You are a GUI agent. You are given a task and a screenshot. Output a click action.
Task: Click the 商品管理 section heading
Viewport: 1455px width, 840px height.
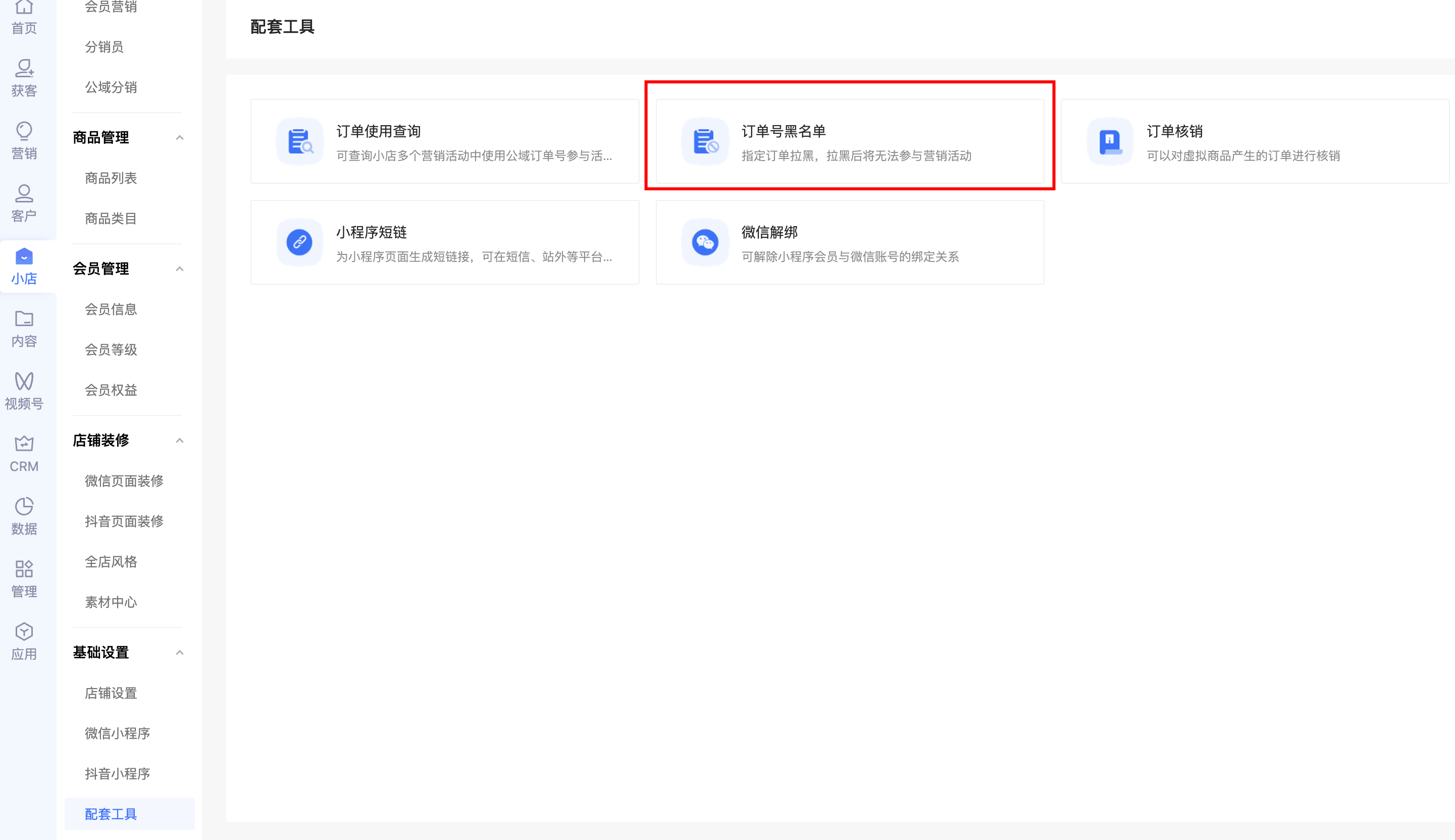pos(101,137)
